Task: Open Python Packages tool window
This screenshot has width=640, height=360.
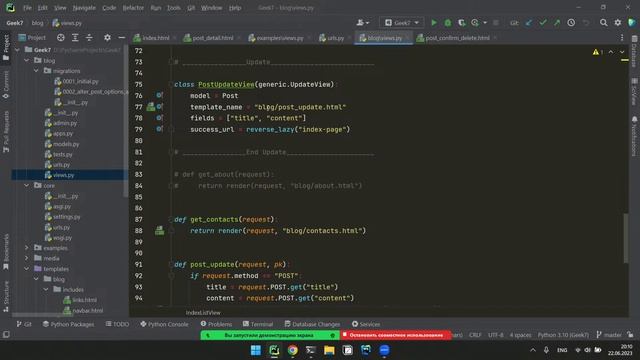Action: (68, 324)
